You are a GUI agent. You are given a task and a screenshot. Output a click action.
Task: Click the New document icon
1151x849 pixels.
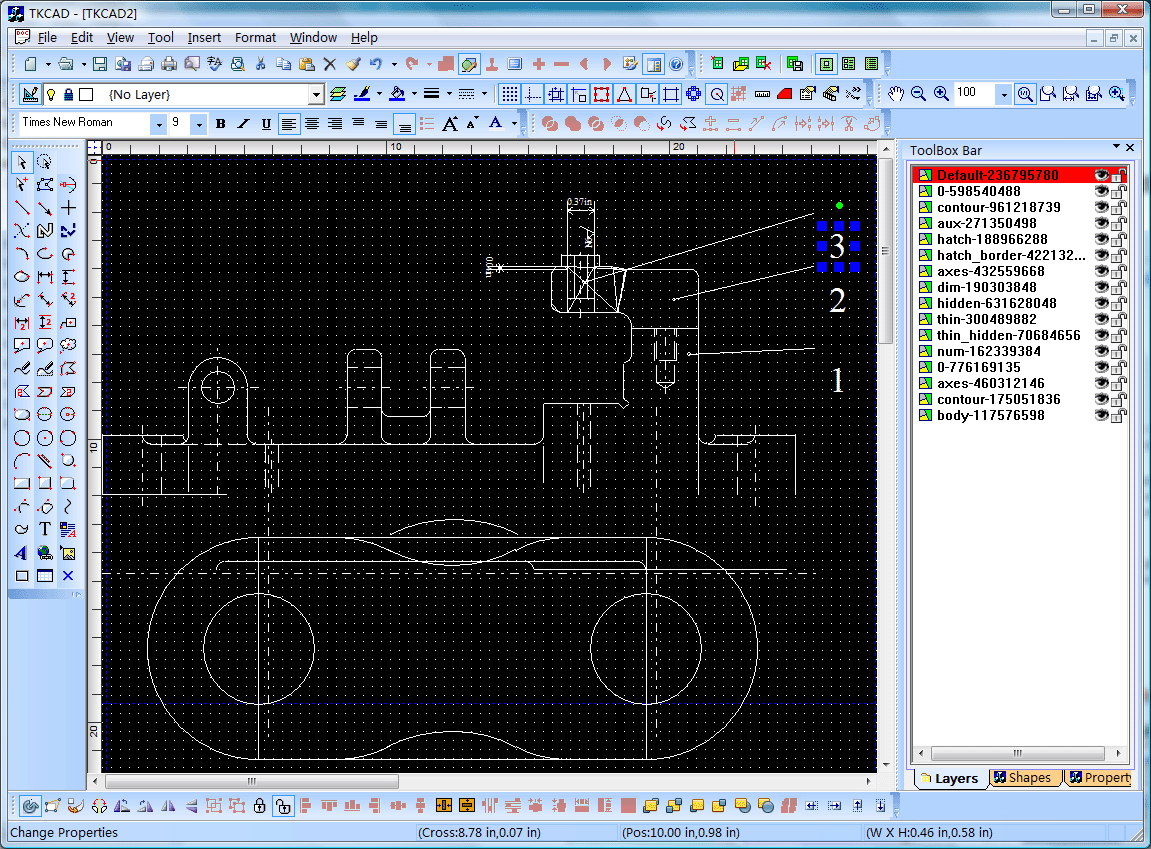click(31, 65)
